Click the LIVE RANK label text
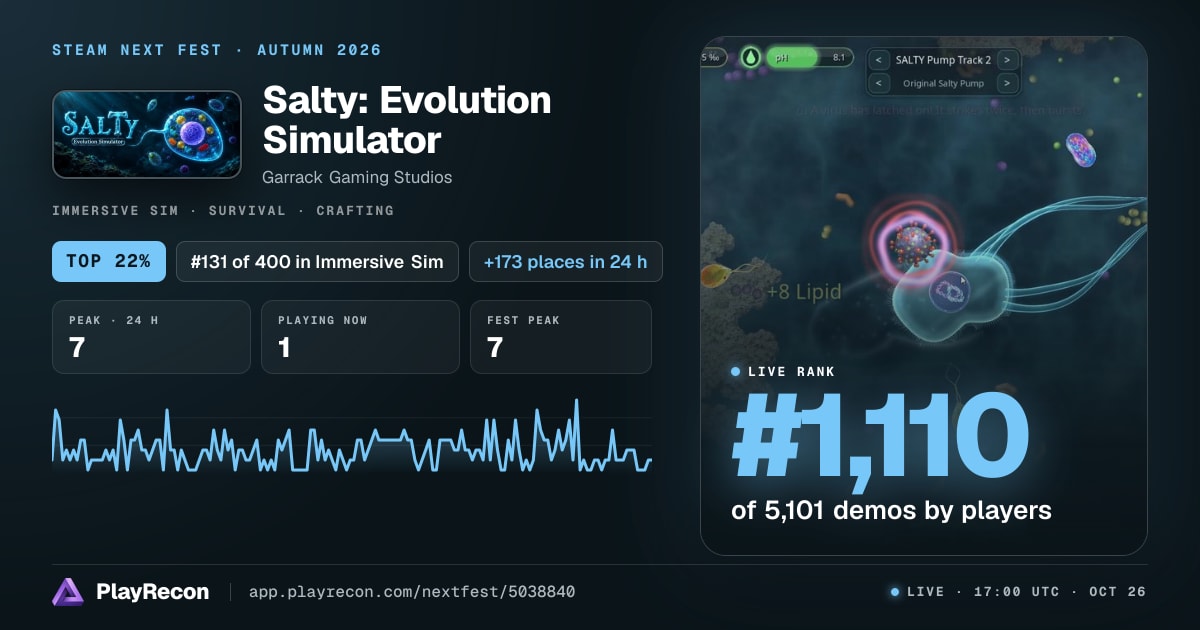The height and width of the screenshot is (630, 1200). (x=791, y=372)
